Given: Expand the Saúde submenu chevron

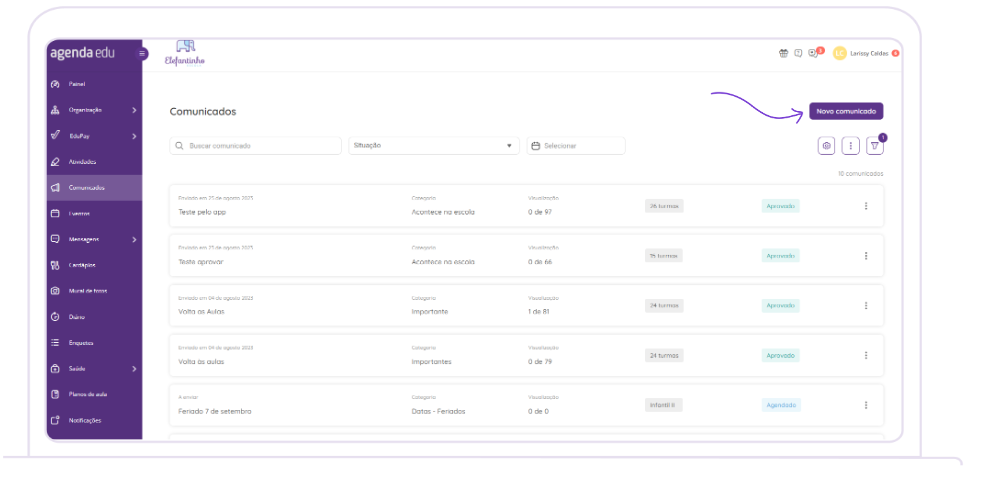Looking at the screenshot, I should (134, 369).
